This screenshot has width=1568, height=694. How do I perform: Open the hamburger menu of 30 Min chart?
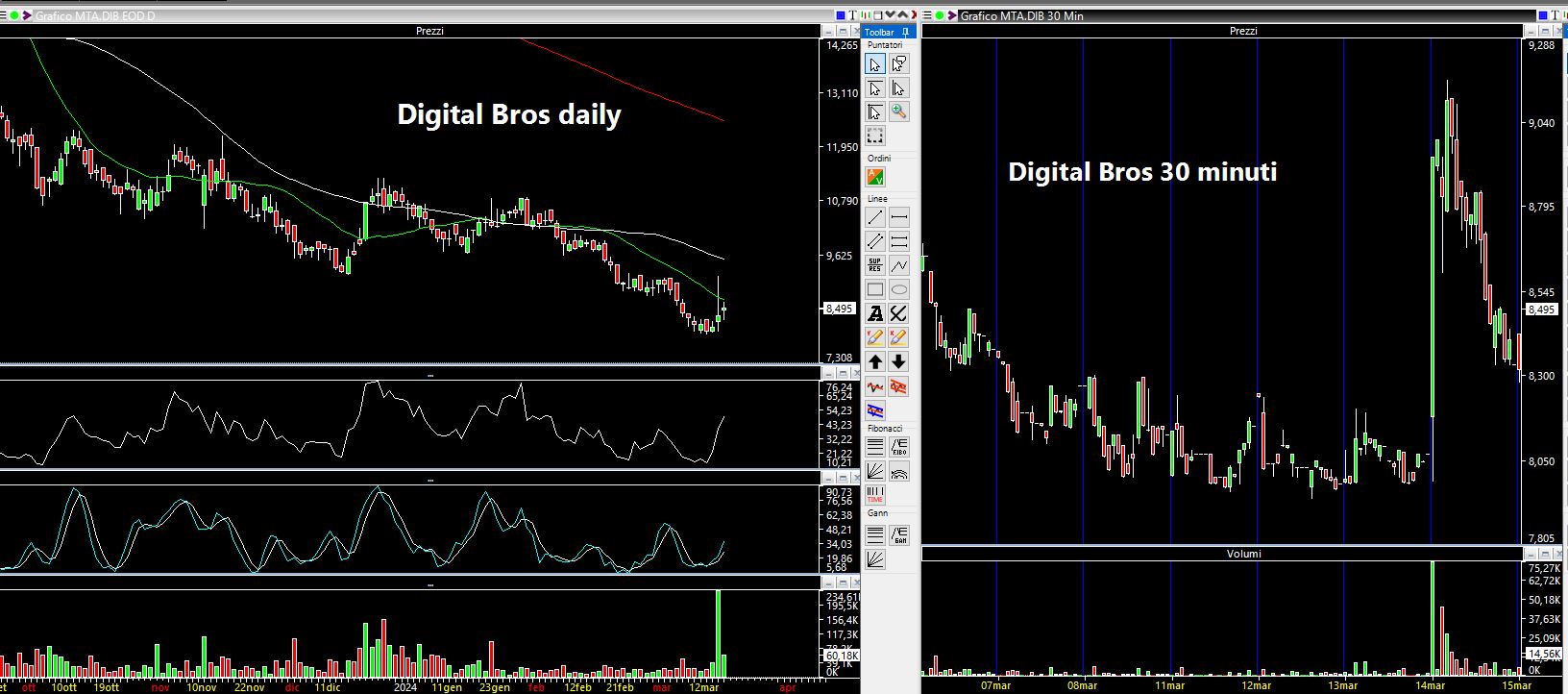(926, 15)
